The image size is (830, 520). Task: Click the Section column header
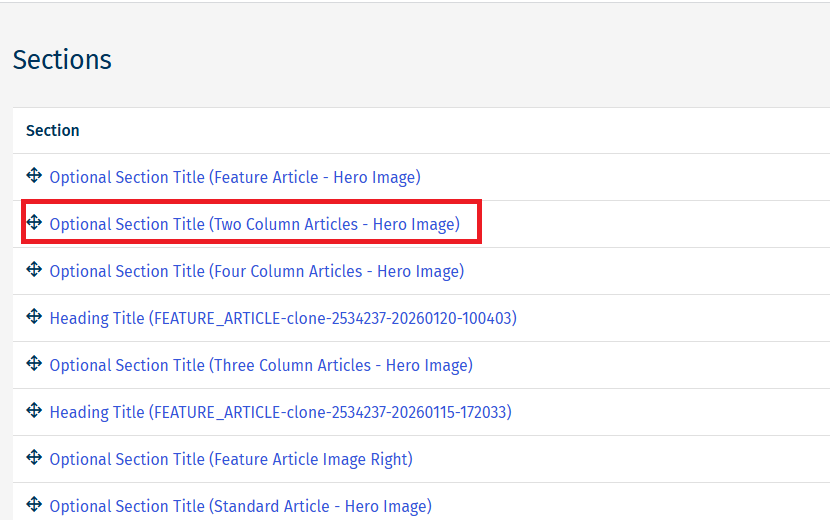click(x=53, y=130)
